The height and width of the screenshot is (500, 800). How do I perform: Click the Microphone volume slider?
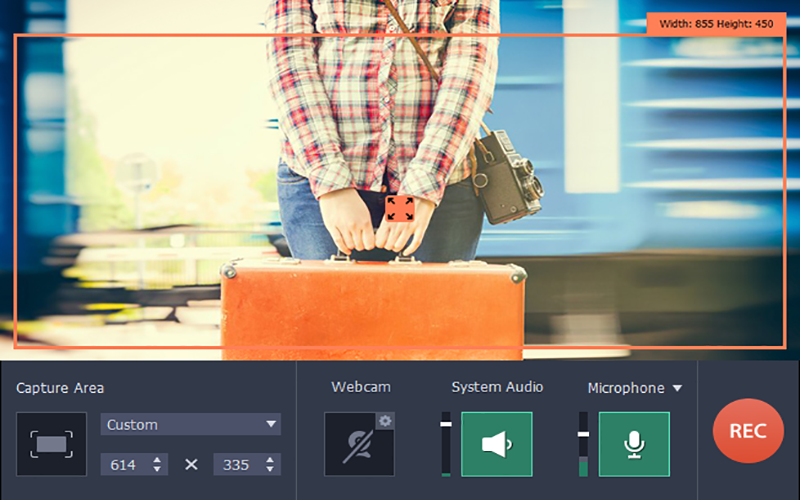[x=583, y=444]
